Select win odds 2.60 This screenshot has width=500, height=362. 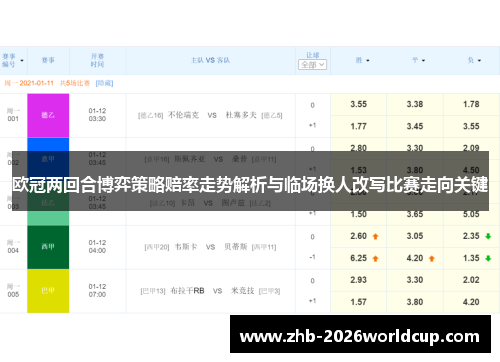[359, 236]
